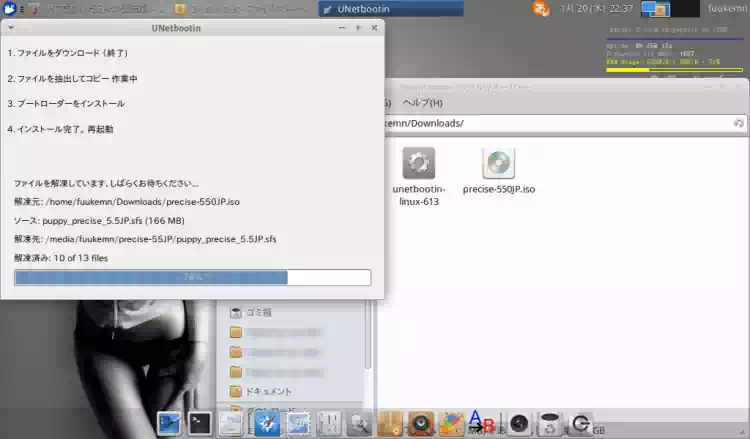Switch to the file manager taskbar button

click(x=243, y=9)
